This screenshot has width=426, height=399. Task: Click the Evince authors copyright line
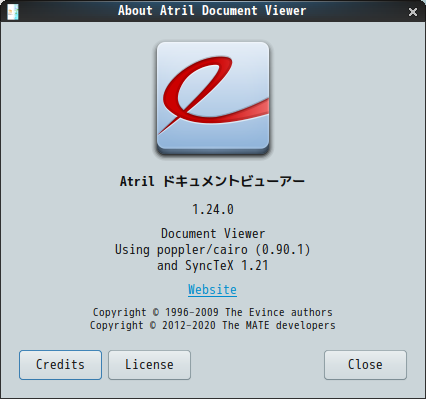213,312
